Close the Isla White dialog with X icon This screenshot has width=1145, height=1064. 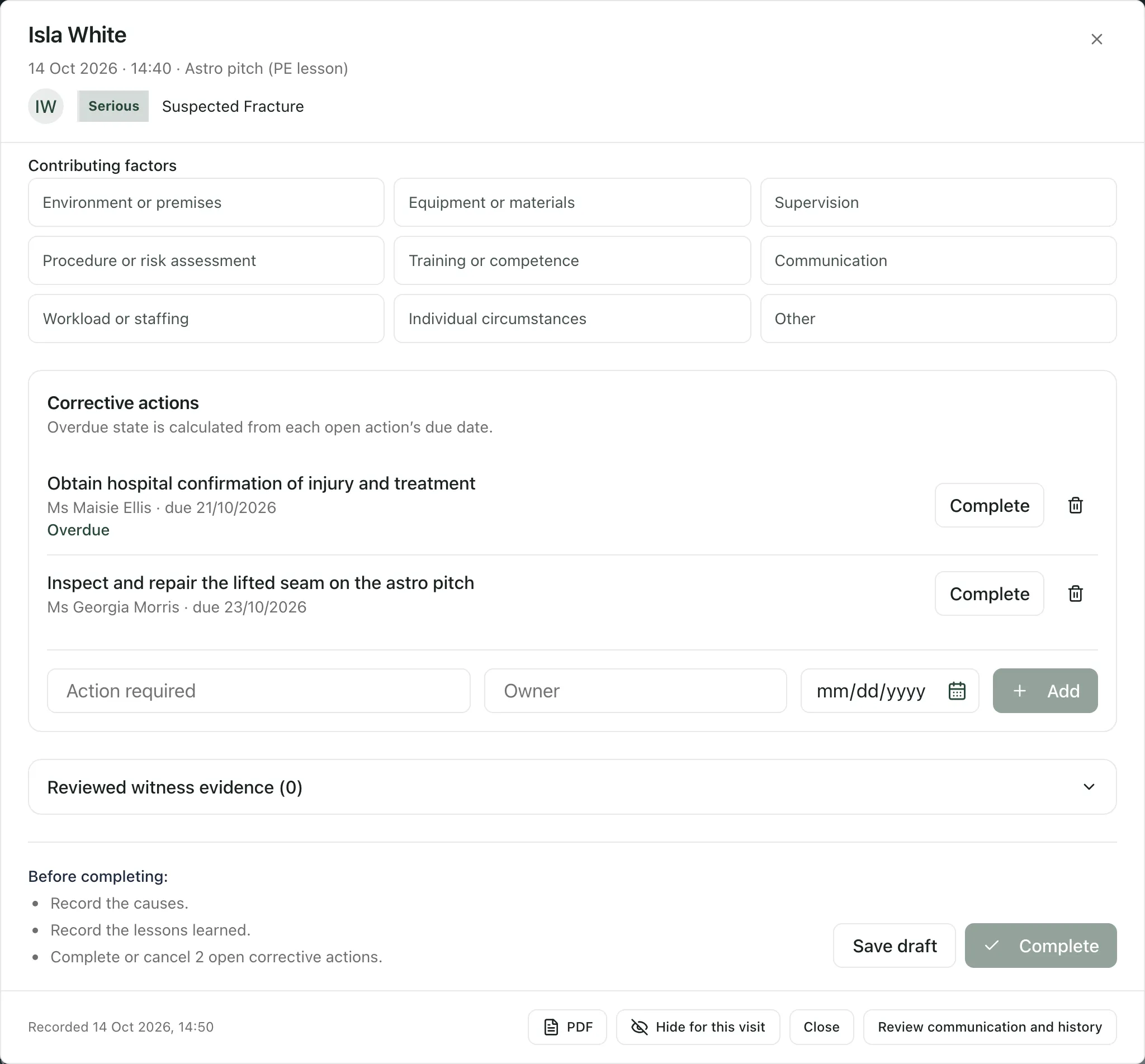click(x=1096, y=39)
